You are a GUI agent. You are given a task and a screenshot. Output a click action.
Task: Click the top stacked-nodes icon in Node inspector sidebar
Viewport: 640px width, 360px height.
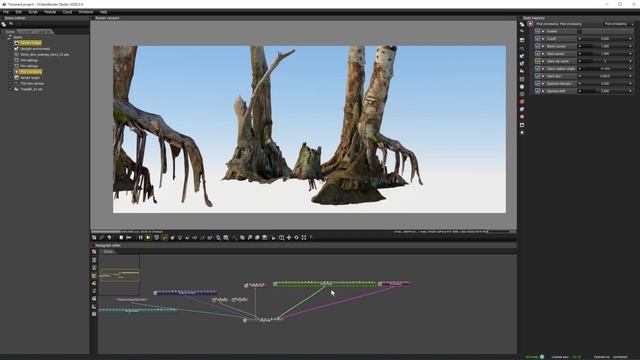tap(522, 24)
